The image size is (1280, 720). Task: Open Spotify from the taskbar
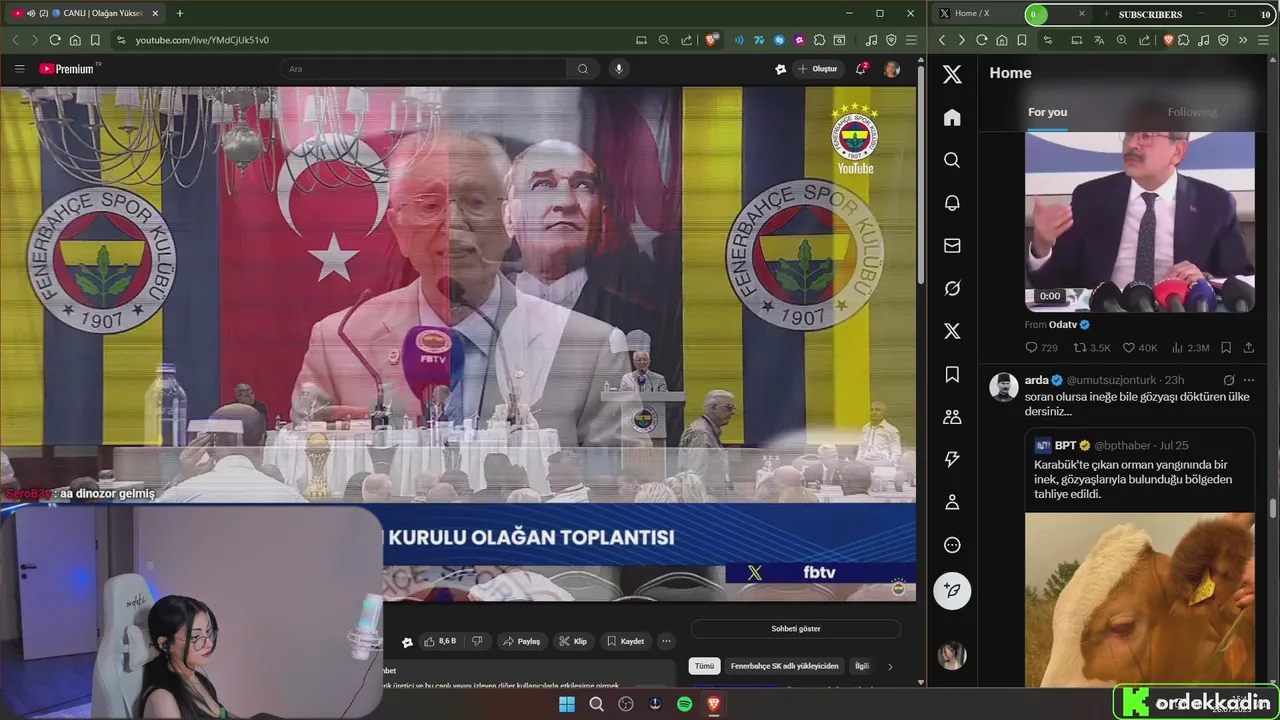tap(685, 704)
